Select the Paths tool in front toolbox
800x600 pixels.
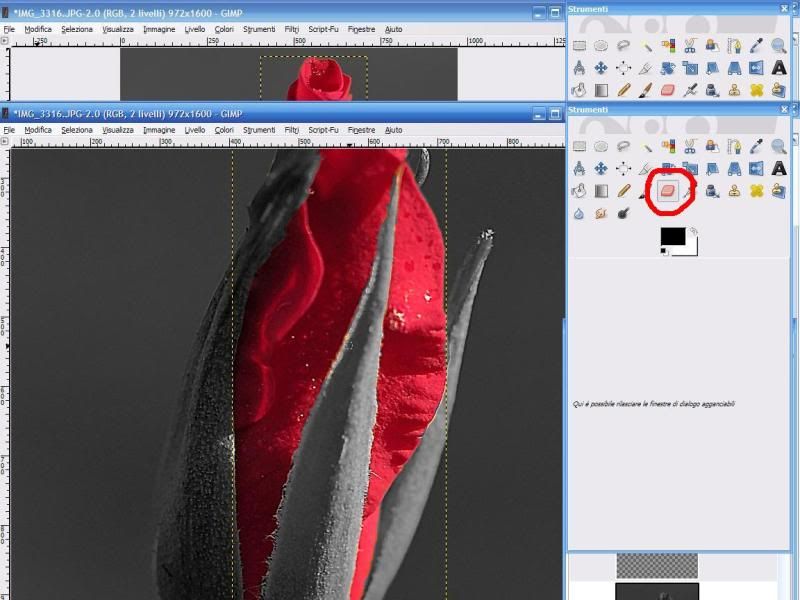click(734, 147)
